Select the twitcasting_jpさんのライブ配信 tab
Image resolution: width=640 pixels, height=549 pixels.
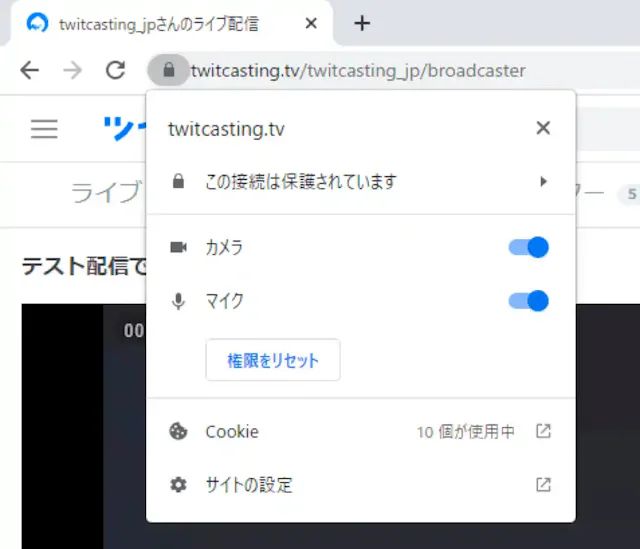(171, 24)
